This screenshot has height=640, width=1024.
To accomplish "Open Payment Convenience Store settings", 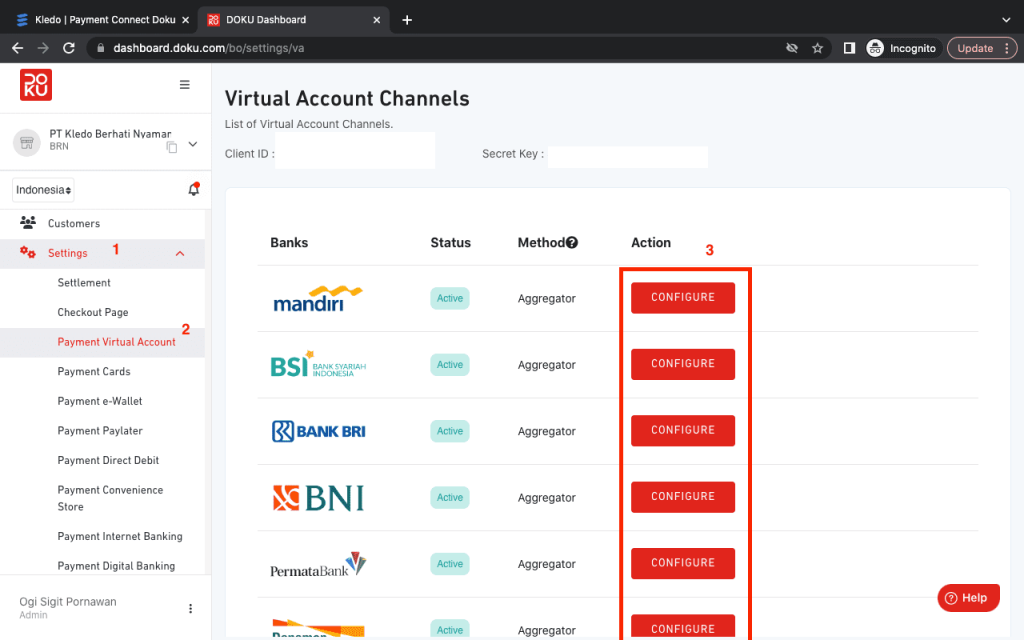I will tap(110, 498).
